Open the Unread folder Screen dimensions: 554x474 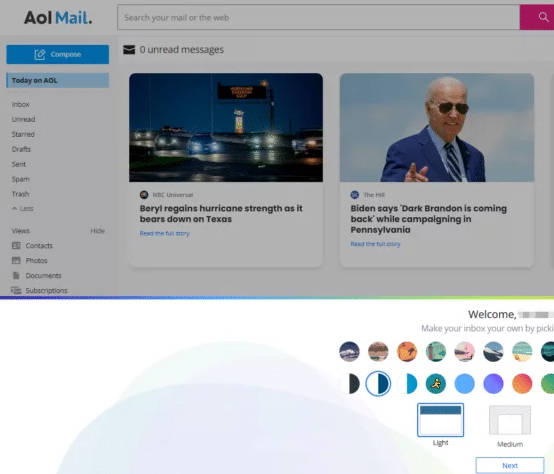tap(23, 119)
